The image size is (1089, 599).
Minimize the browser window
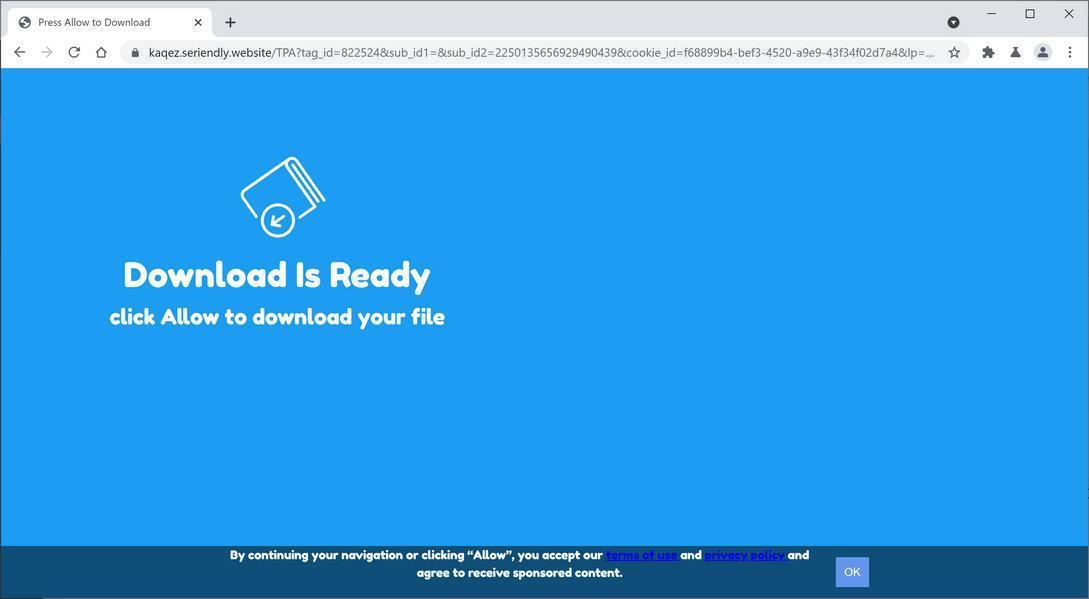click(992, 13)
